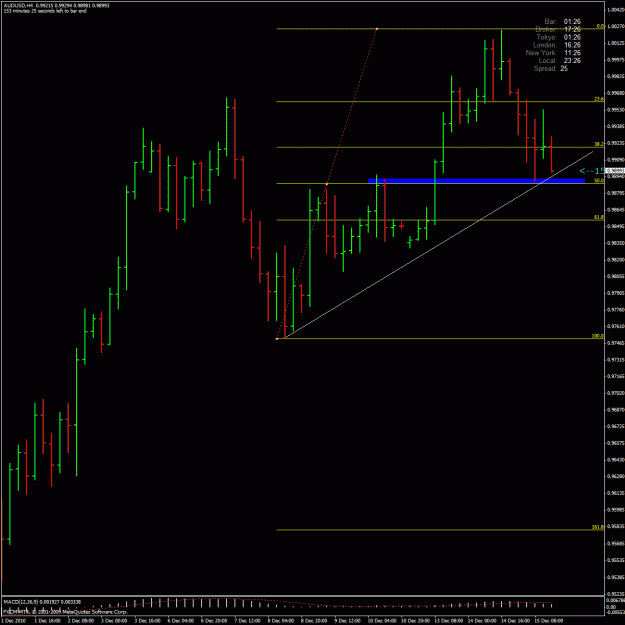Click the '3 Dec 00:00' time axis label

[x=114, y=621]
